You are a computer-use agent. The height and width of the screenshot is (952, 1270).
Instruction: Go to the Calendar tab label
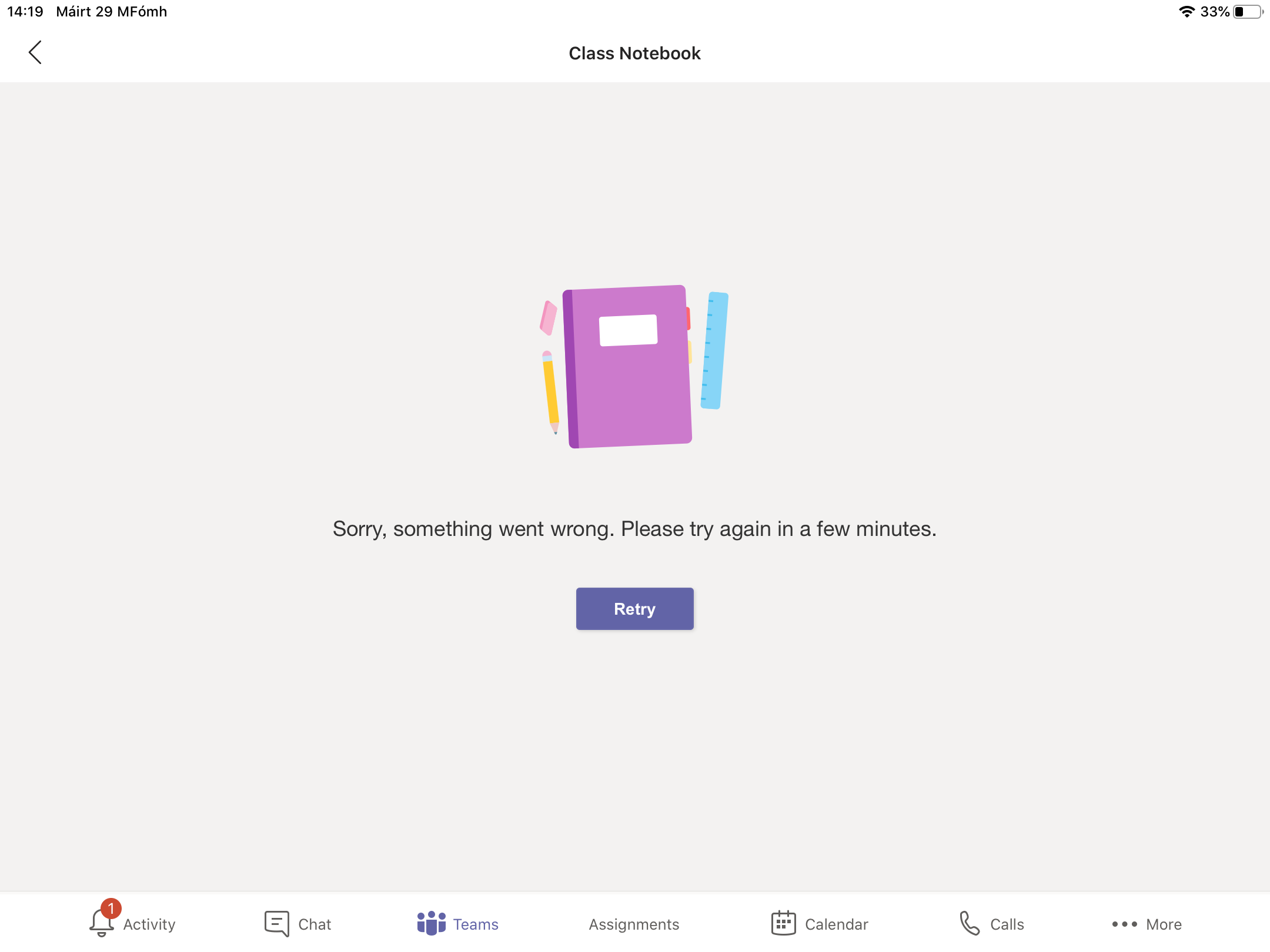836,924
